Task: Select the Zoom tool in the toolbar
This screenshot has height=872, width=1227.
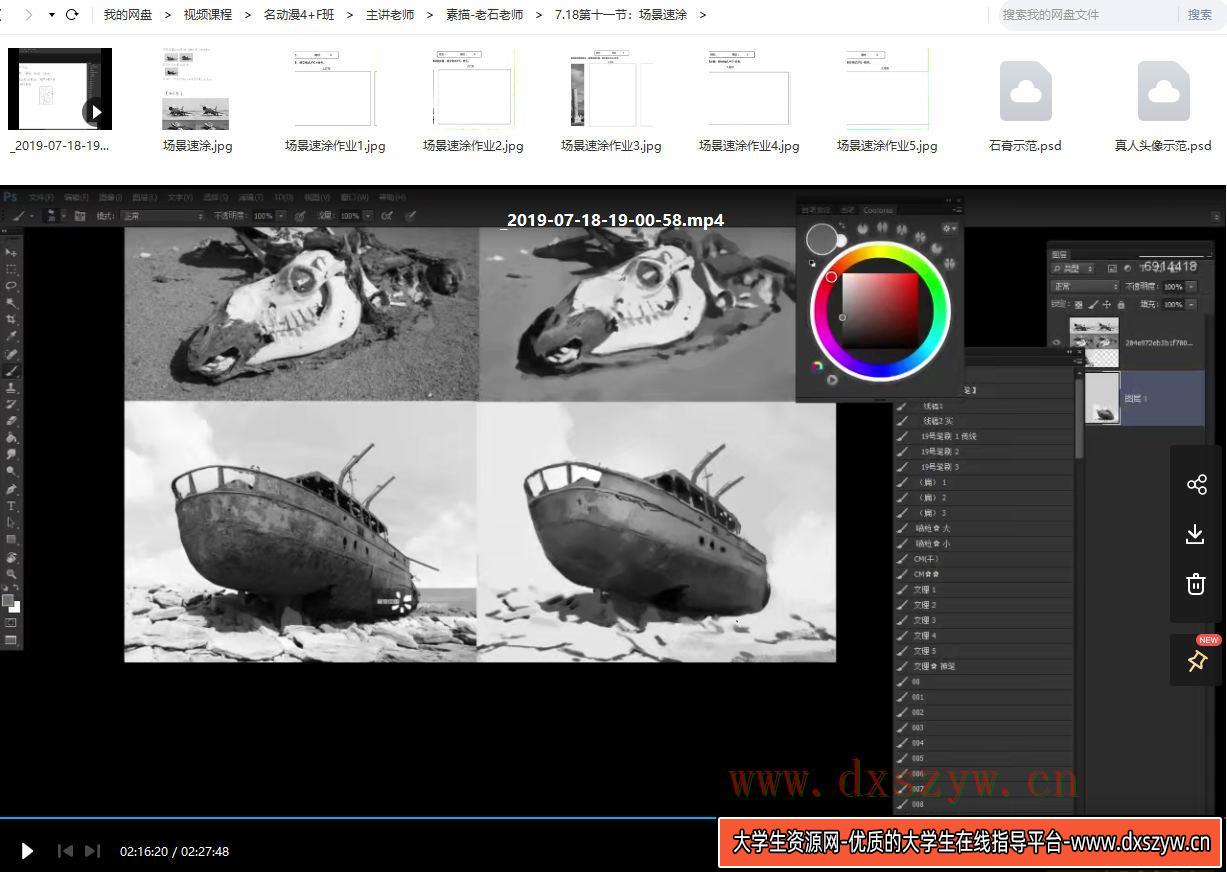Action: [x=11, y=574]
